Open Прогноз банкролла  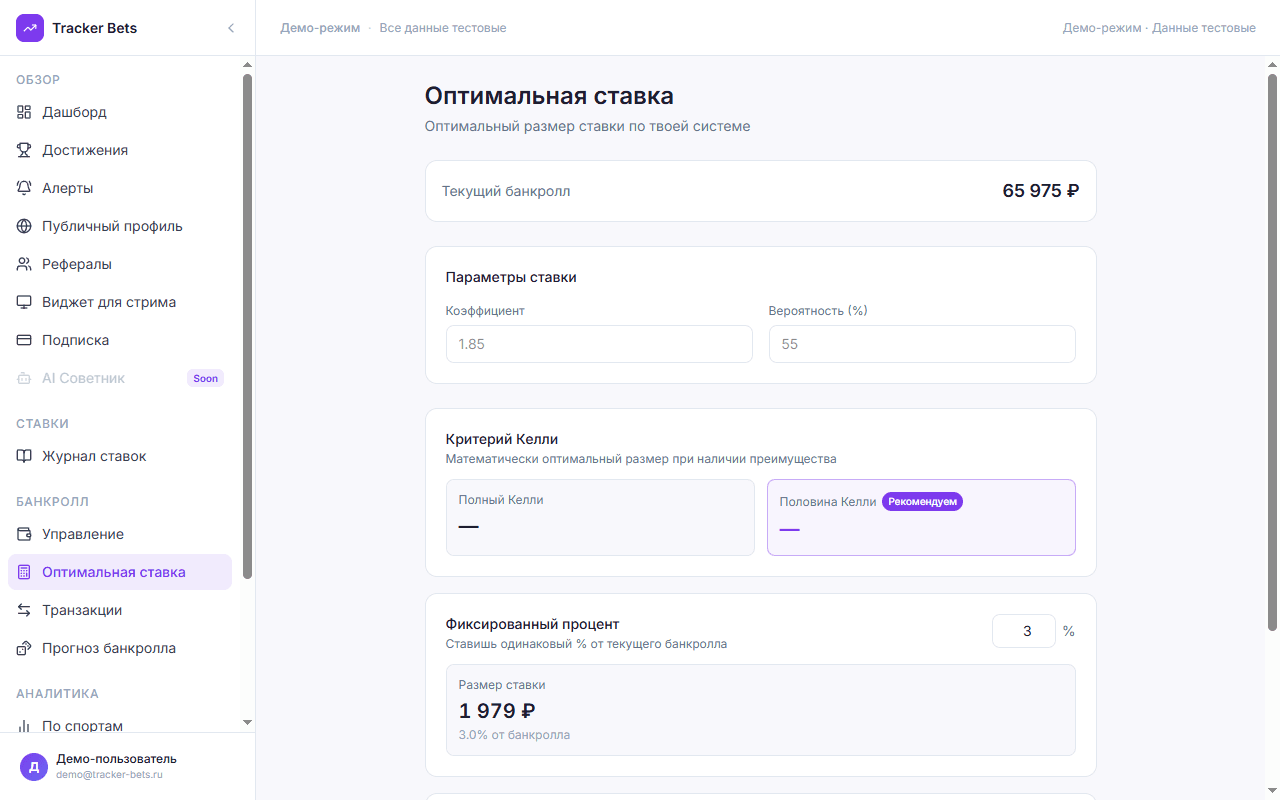120,648
